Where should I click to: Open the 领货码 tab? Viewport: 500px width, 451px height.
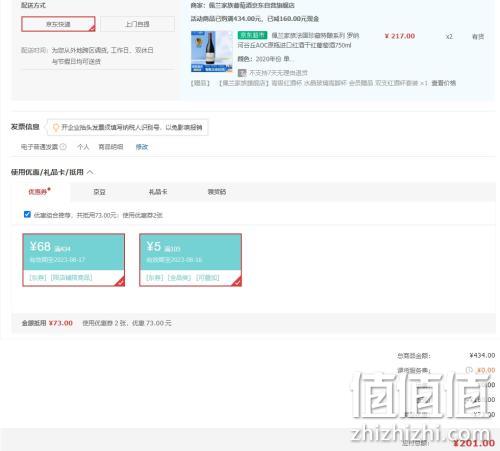point(217,192)
